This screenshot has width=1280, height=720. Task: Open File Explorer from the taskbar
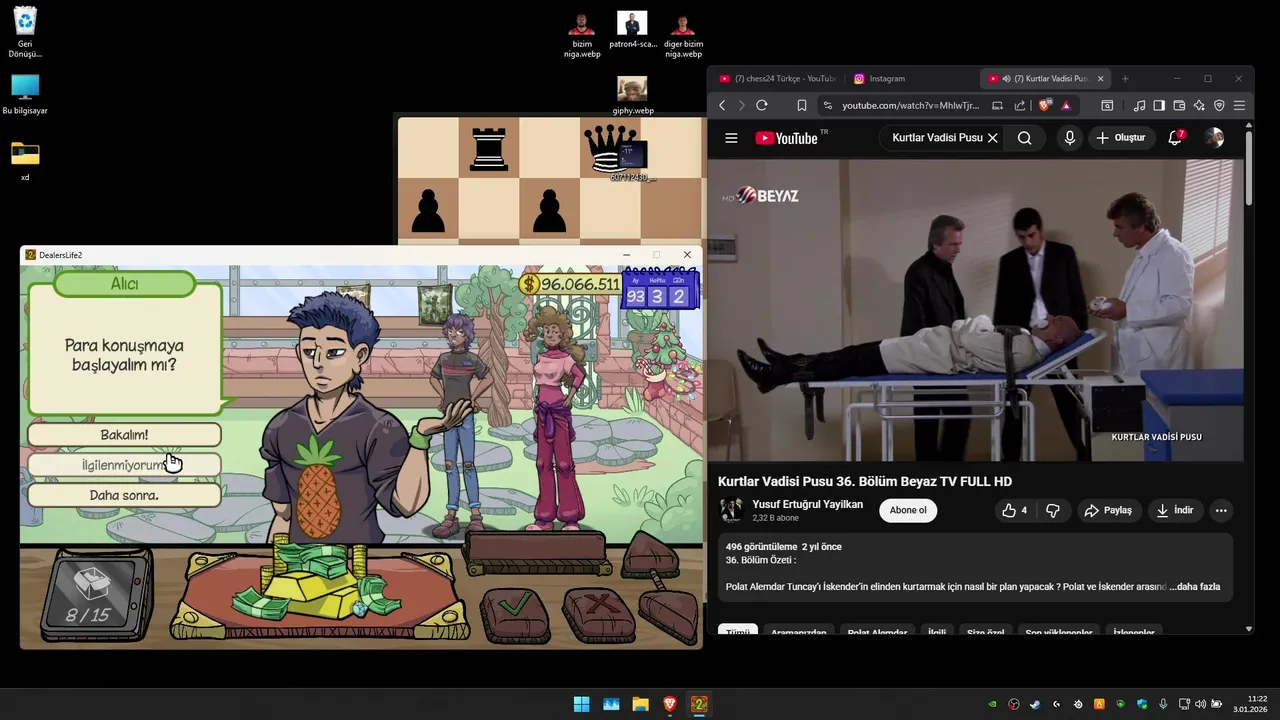click(640, 704)
